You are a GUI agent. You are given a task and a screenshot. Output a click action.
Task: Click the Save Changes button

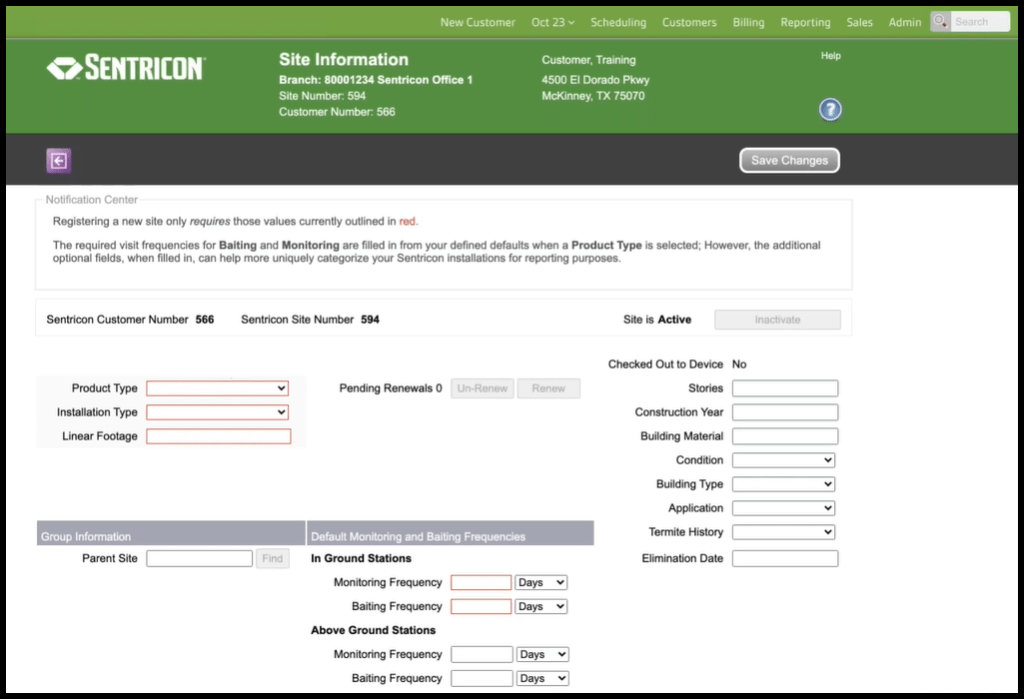click(789, 160)
